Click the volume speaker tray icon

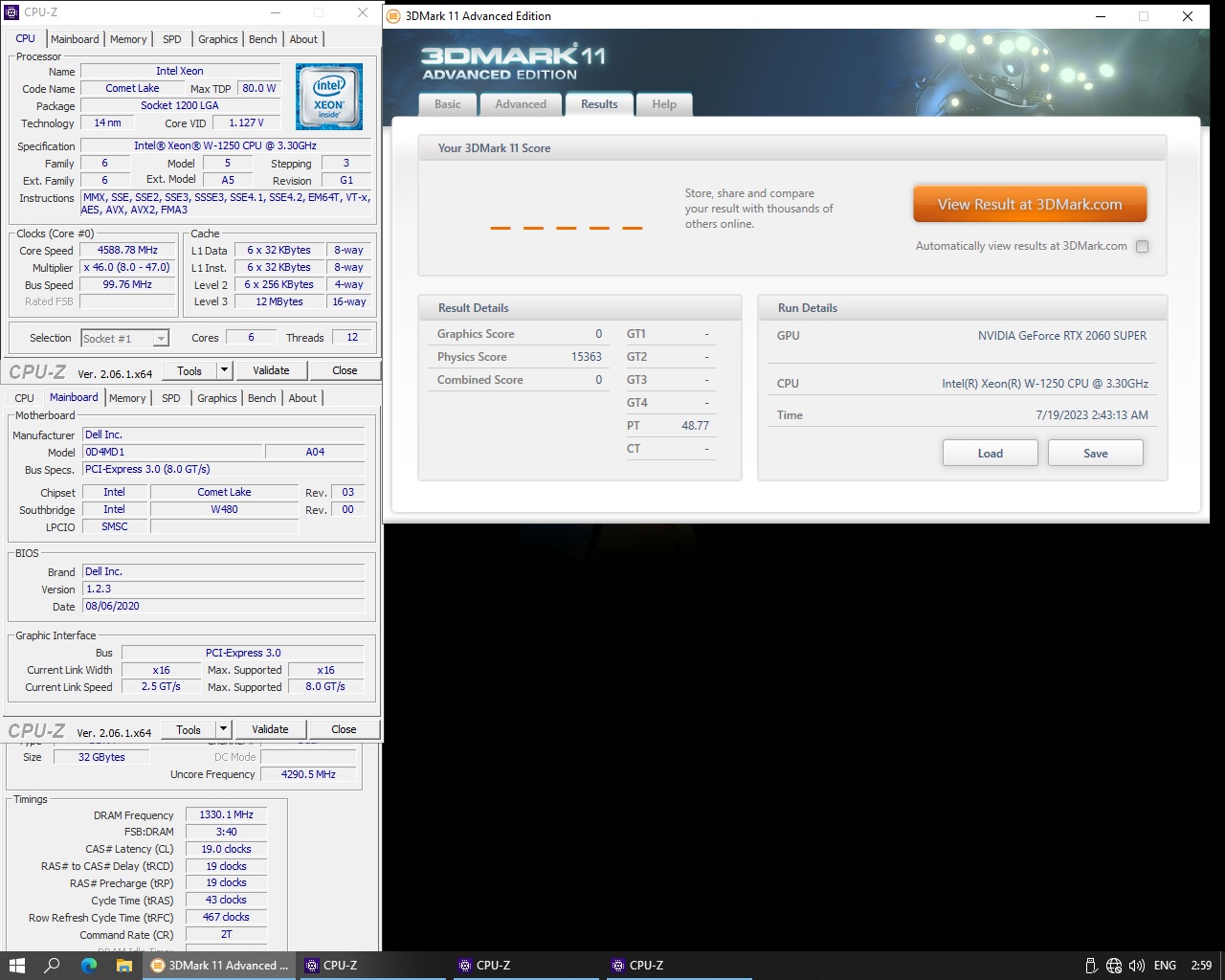1136,966
